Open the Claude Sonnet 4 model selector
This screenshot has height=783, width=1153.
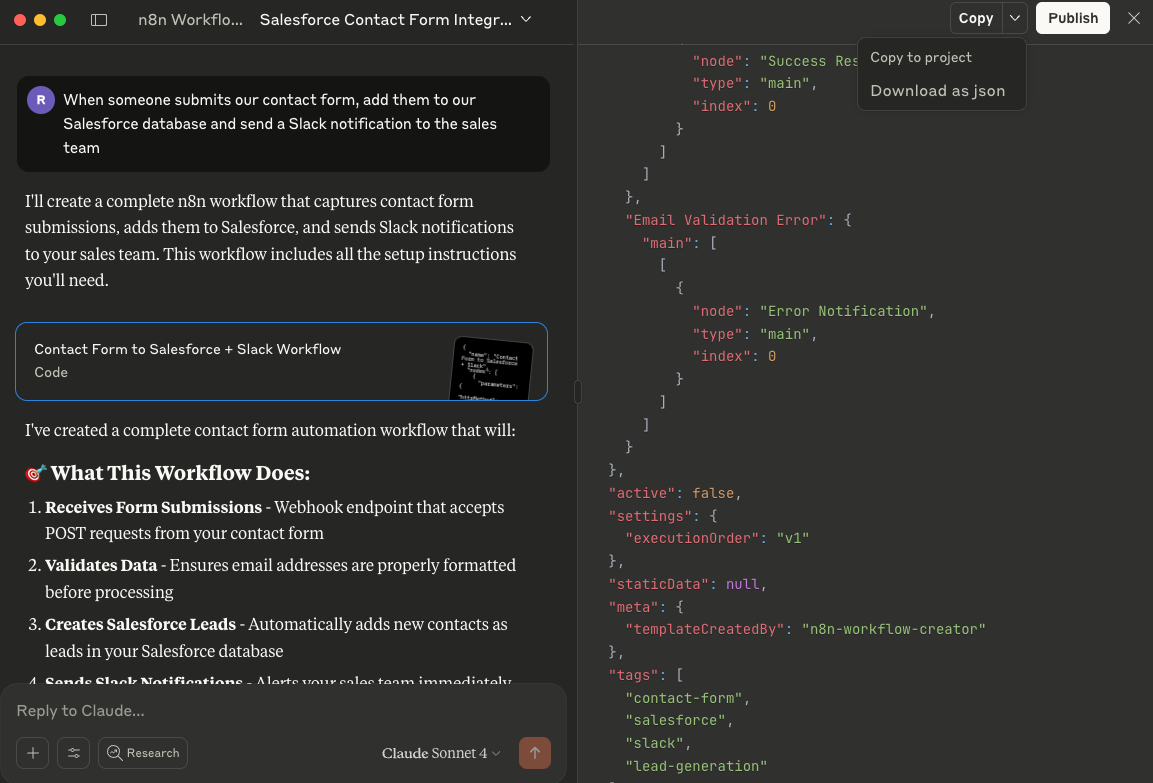[440, 753]
